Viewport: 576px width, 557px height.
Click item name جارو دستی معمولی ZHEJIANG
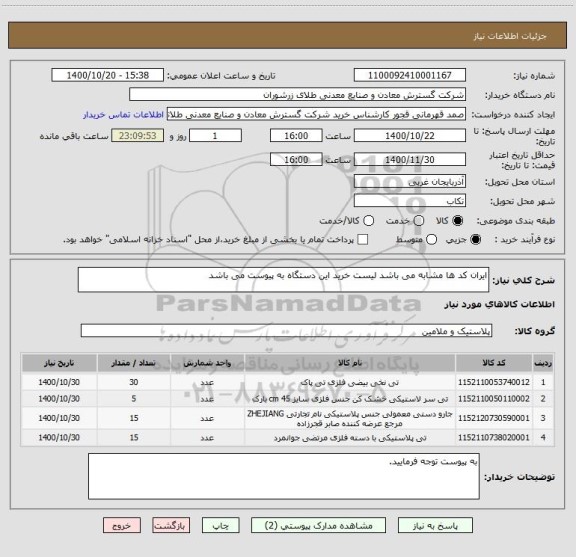tap(350, 418)
